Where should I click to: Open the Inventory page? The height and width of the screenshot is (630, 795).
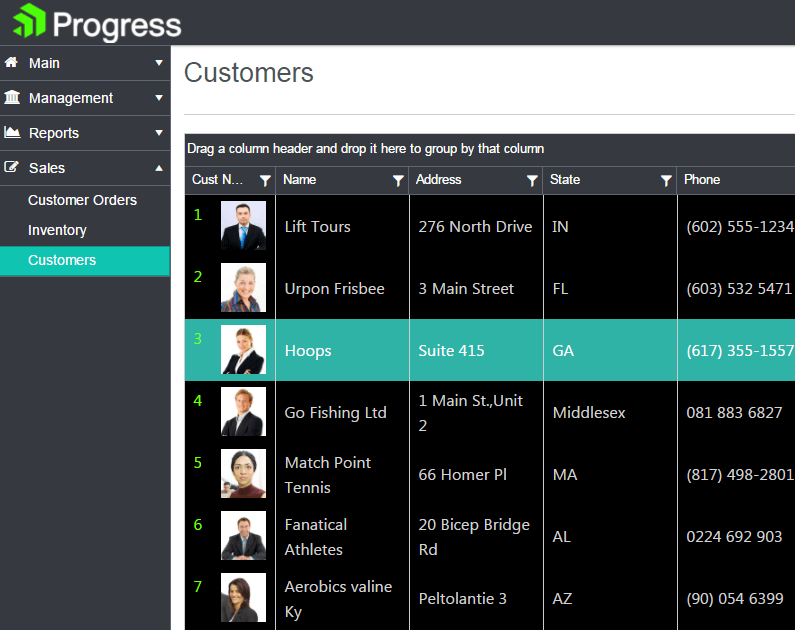click(x=57, y=230)
